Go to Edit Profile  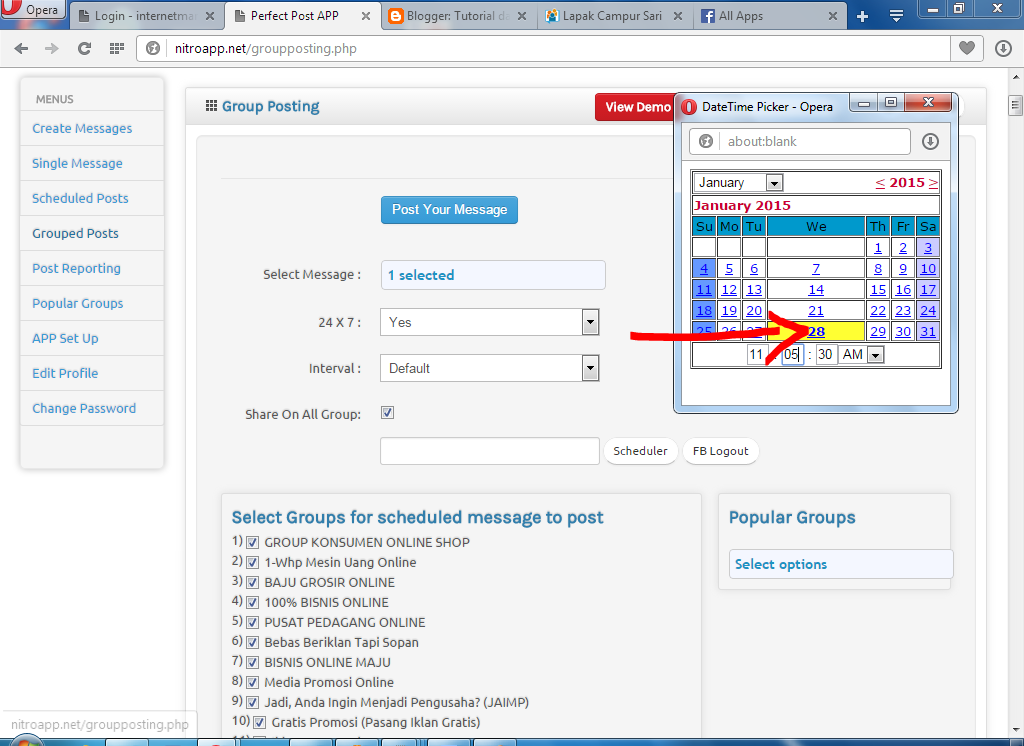click(x=65, y=374)
